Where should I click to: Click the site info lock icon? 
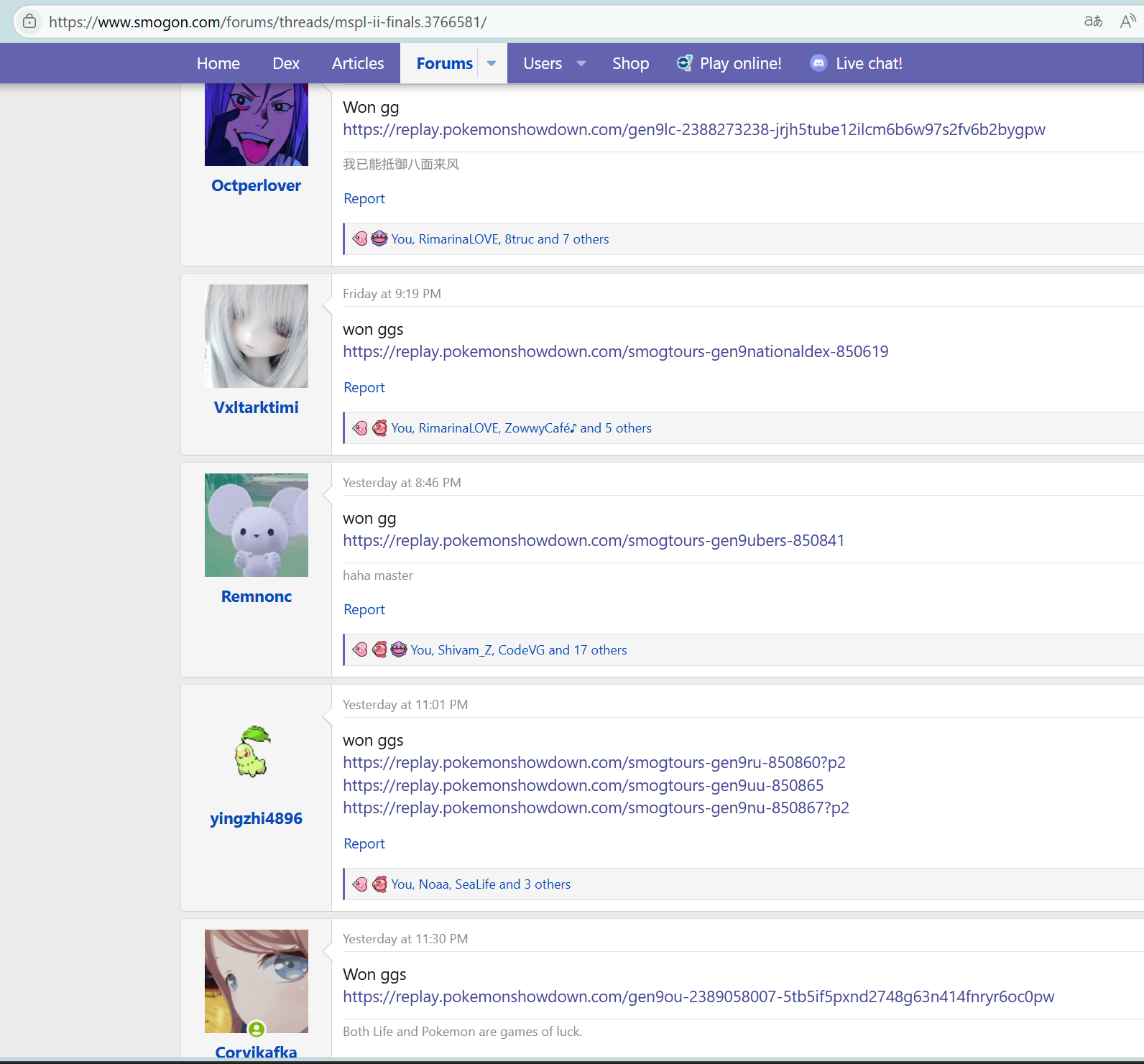(29, 22)
